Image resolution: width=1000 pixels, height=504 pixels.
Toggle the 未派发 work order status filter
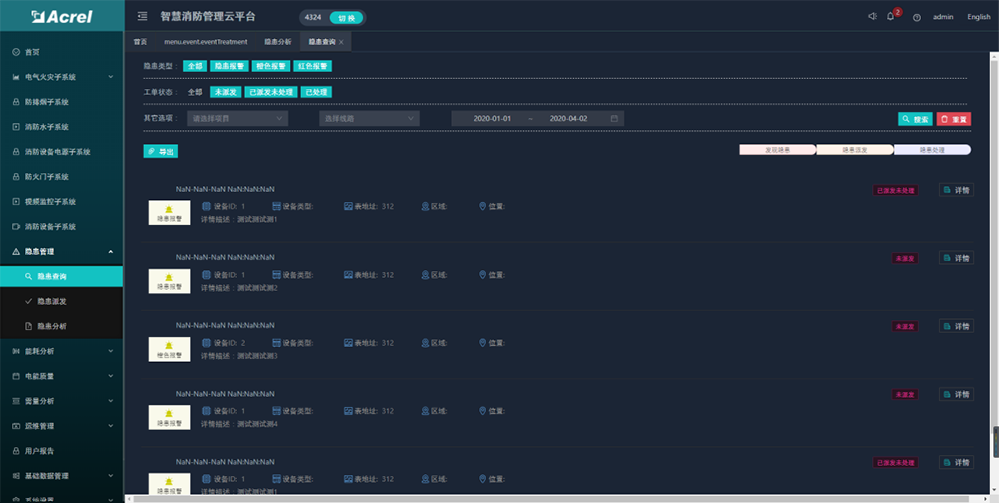[x=225, y=92]
